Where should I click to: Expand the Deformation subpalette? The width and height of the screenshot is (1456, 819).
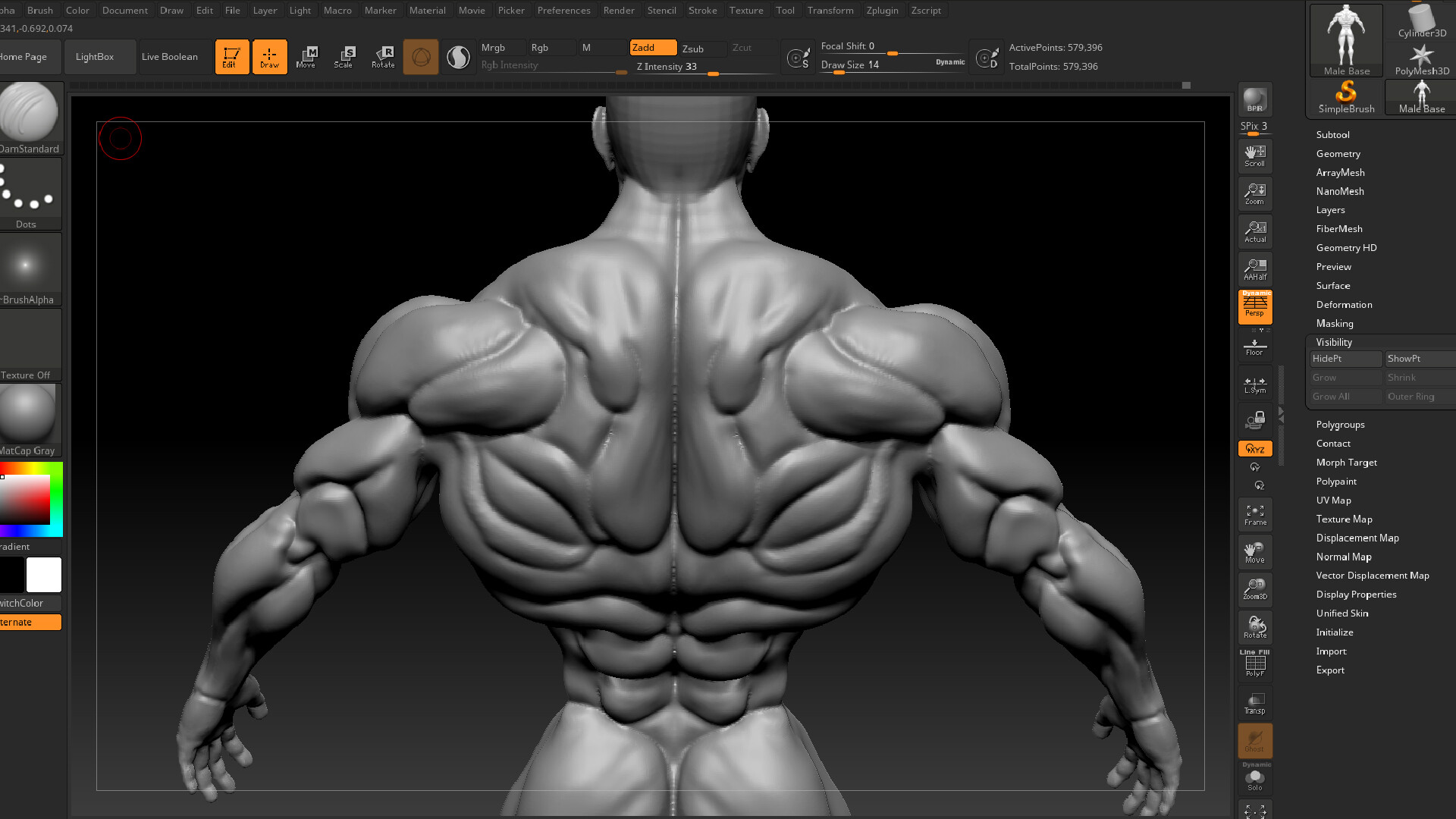(1344, 304)
